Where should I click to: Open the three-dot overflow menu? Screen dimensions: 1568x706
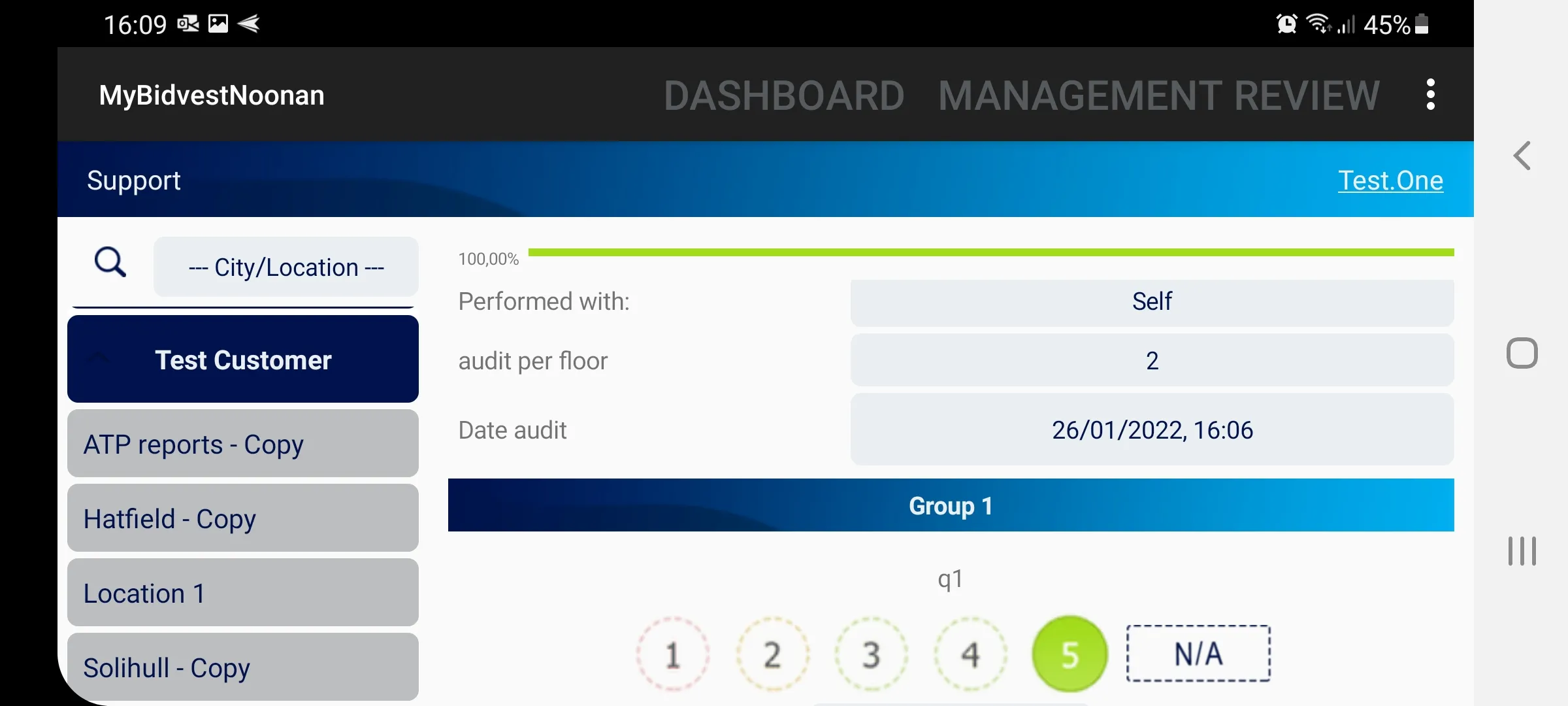1432,95
